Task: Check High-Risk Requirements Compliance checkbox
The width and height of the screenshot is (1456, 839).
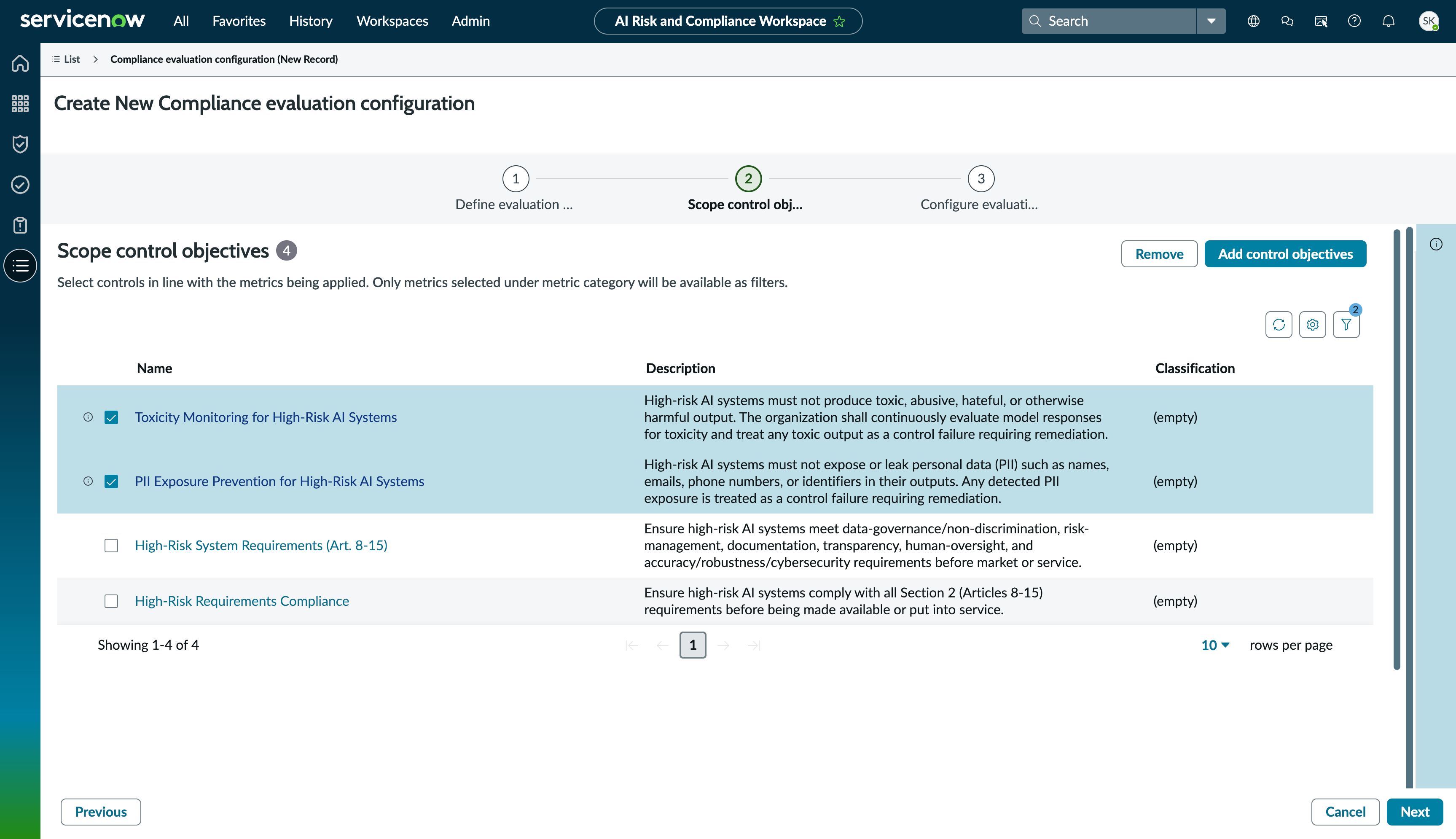Action: coord(111,601)
